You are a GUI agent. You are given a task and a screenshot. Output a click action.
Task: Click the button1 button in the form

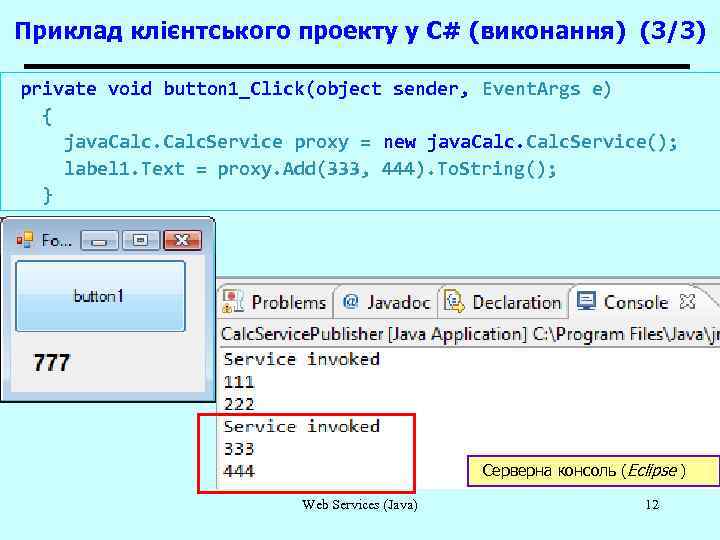(101, 296)
